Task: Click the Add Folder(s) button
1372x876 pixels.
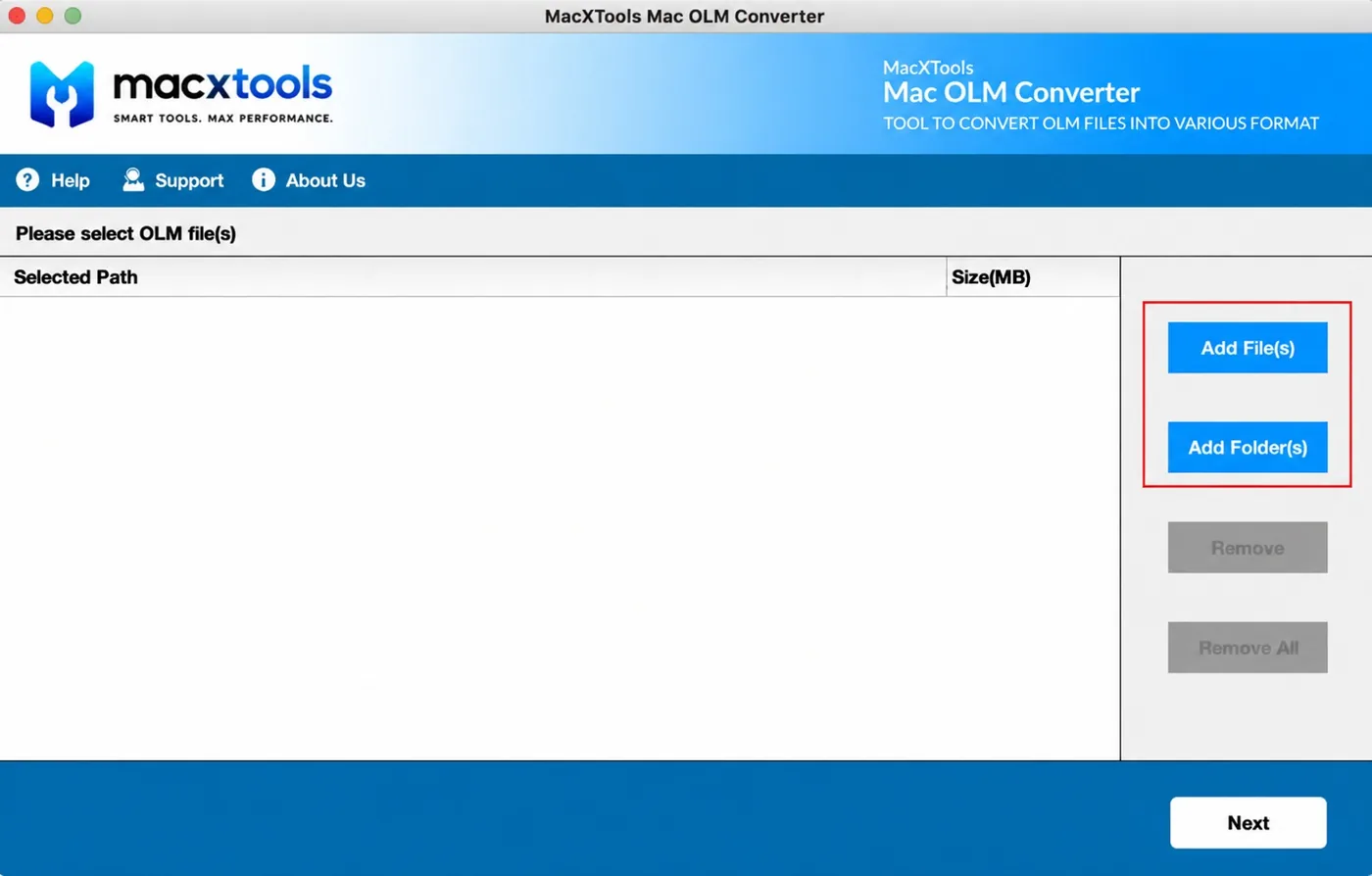Action: point(1248,448)
